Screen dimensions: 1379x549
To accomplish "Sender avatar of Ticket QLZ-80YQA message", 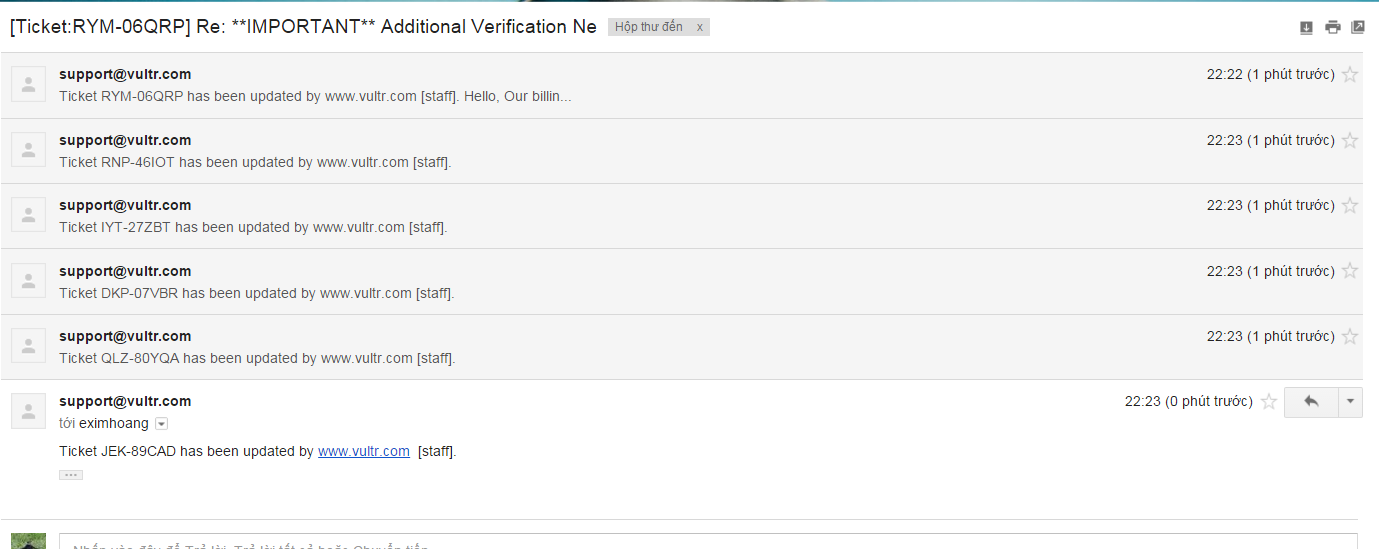I will click(x=28, y=346).
